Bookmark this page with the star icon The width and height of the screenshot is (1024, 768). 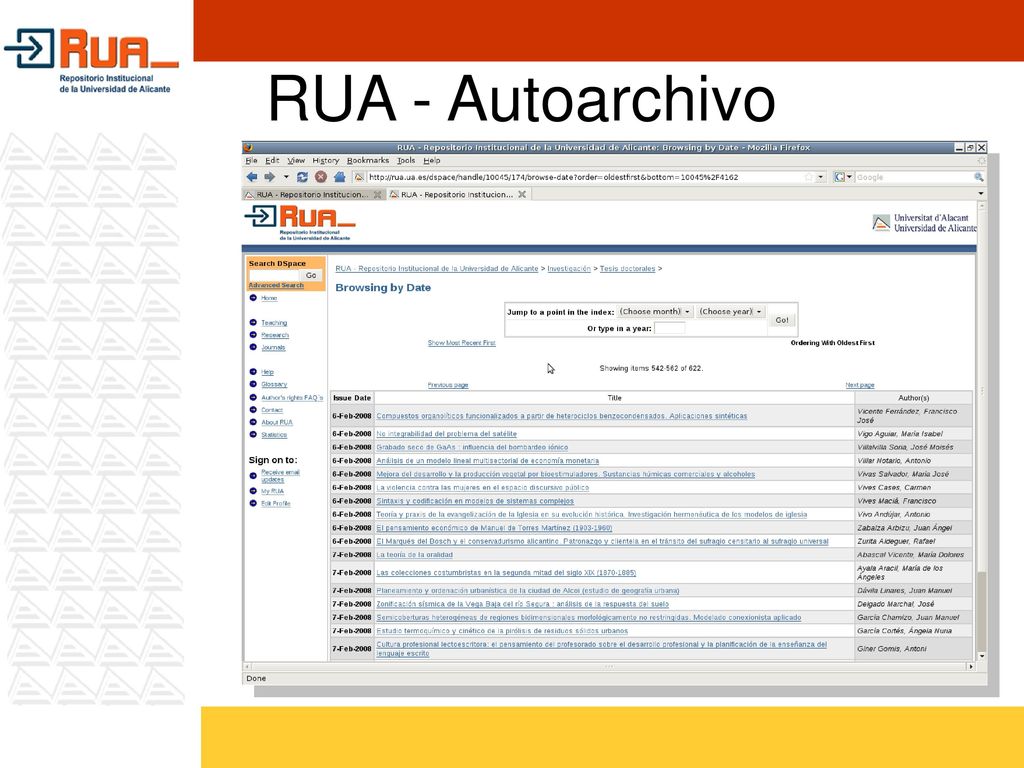click(x=809, y=177)
